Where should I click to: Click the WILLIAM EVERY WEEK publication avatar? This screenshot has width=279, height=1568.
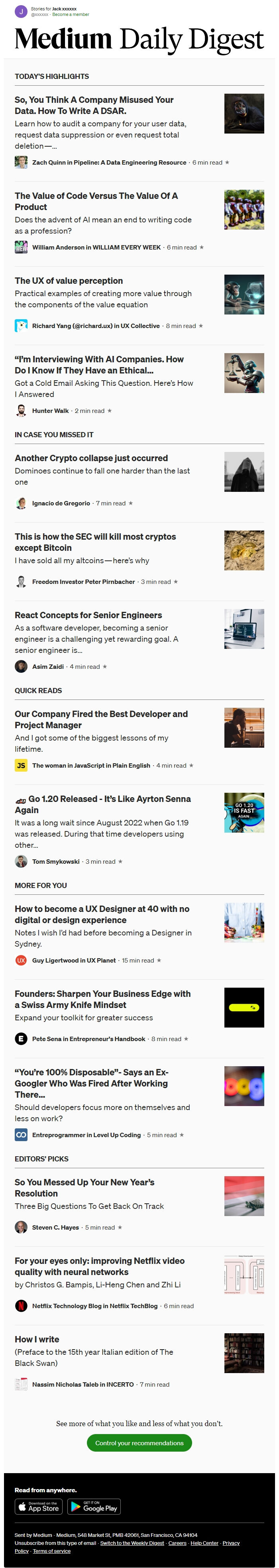point(21,247)
